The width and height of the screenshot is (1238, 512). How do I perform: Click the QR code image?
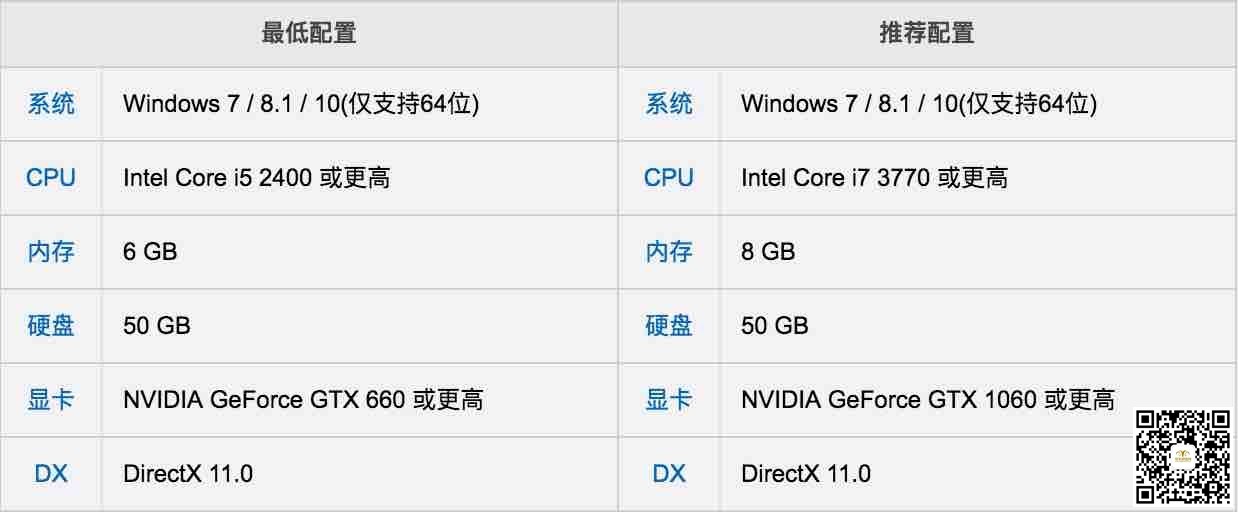1183,455
